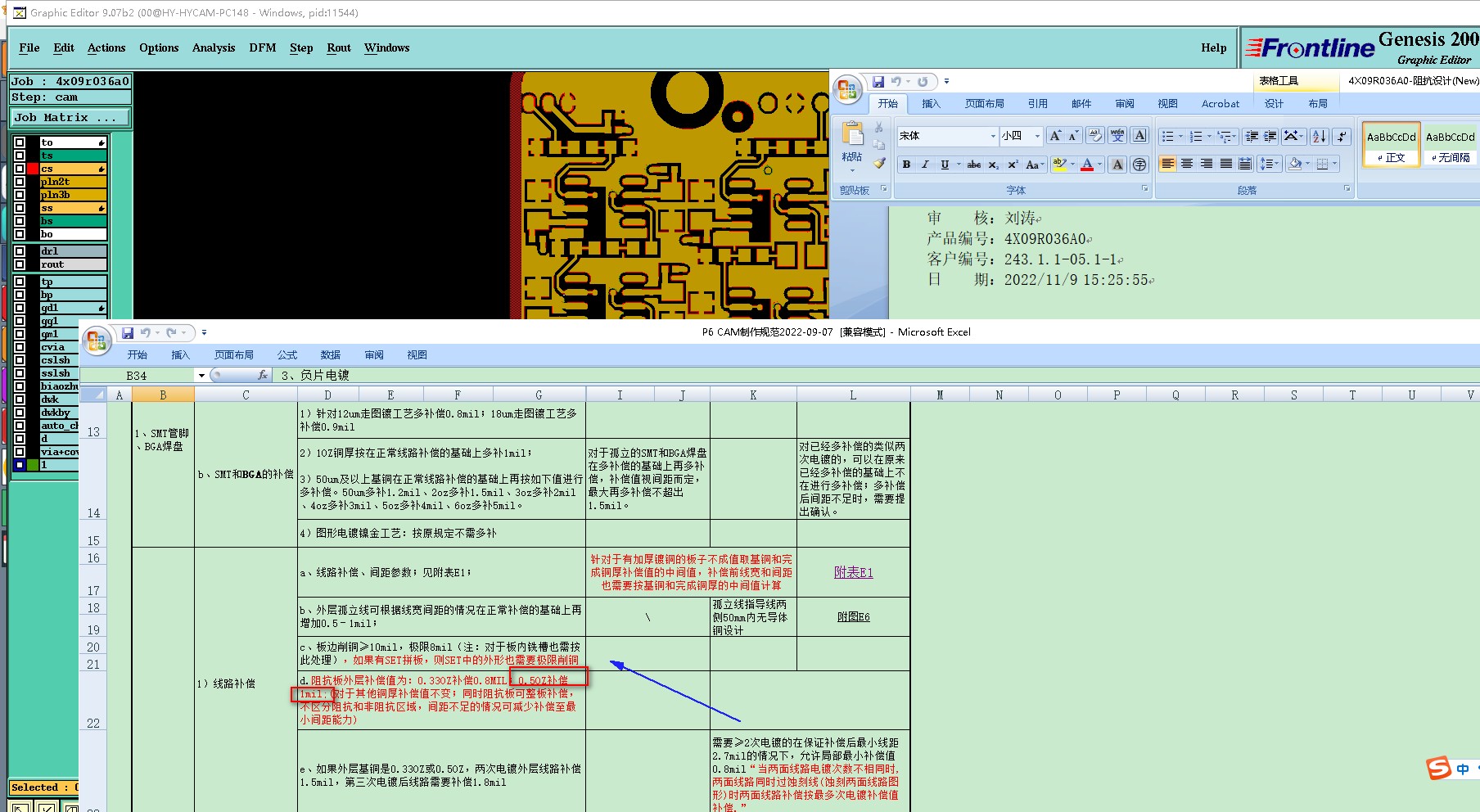Save the Word document from quick access
The image size is (1480, 812).
tap(878, 81)
